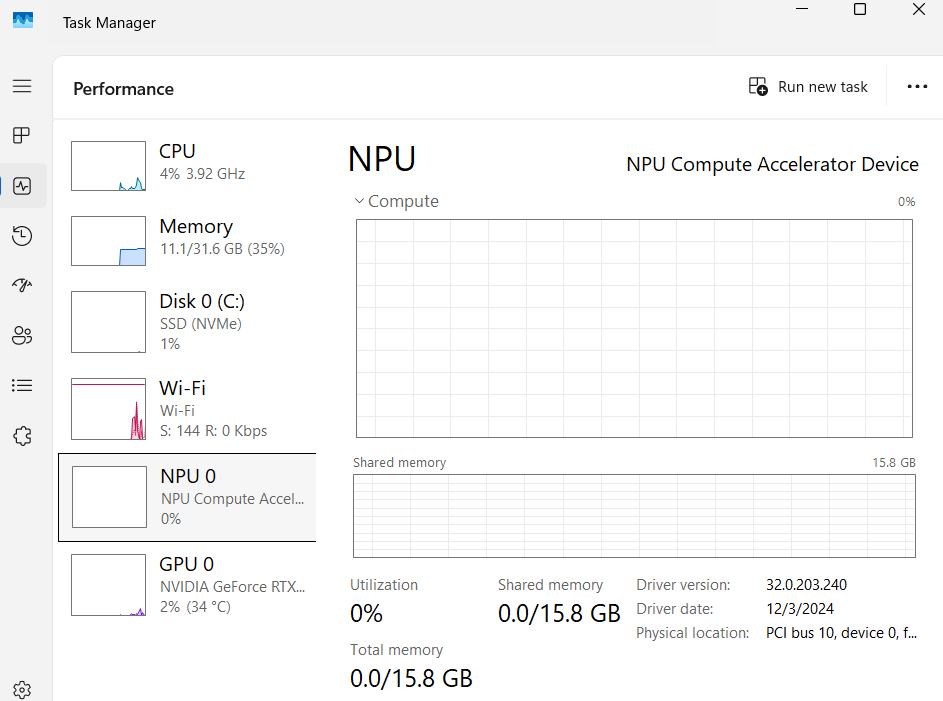943x701 pixels.
Task: Click the Shared memory usage graph
Action: (634, 516)
